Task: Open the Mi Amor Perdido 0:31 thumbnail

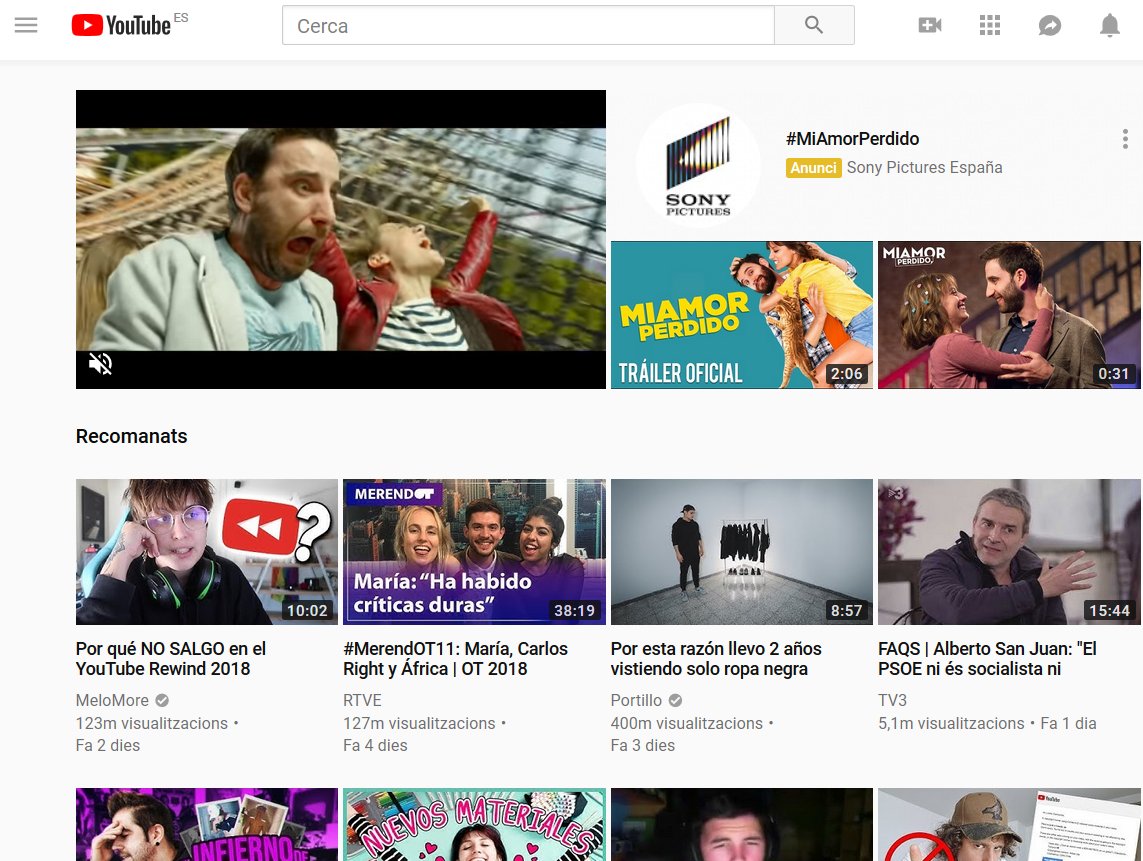Action: pyautogui.click(x=1009, y=314)
